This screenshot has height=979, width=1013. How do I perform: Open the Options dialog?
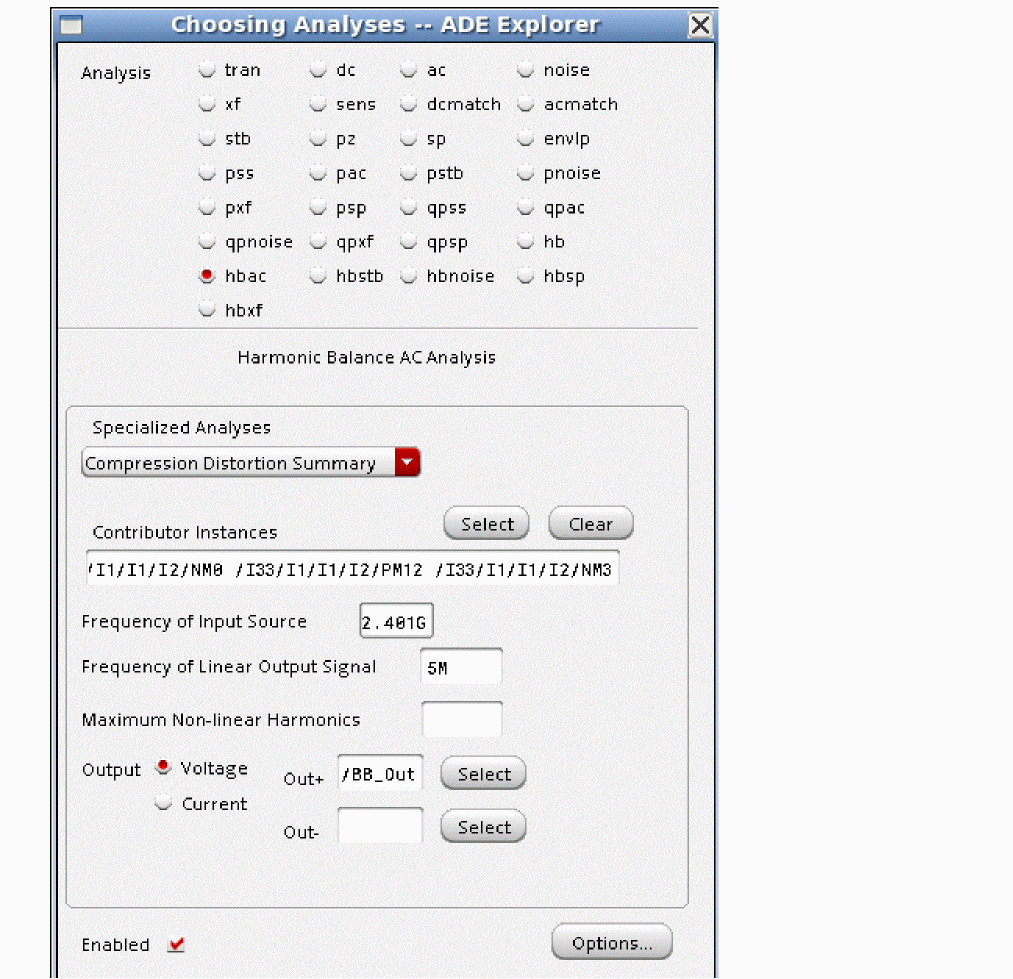(611, 943)
